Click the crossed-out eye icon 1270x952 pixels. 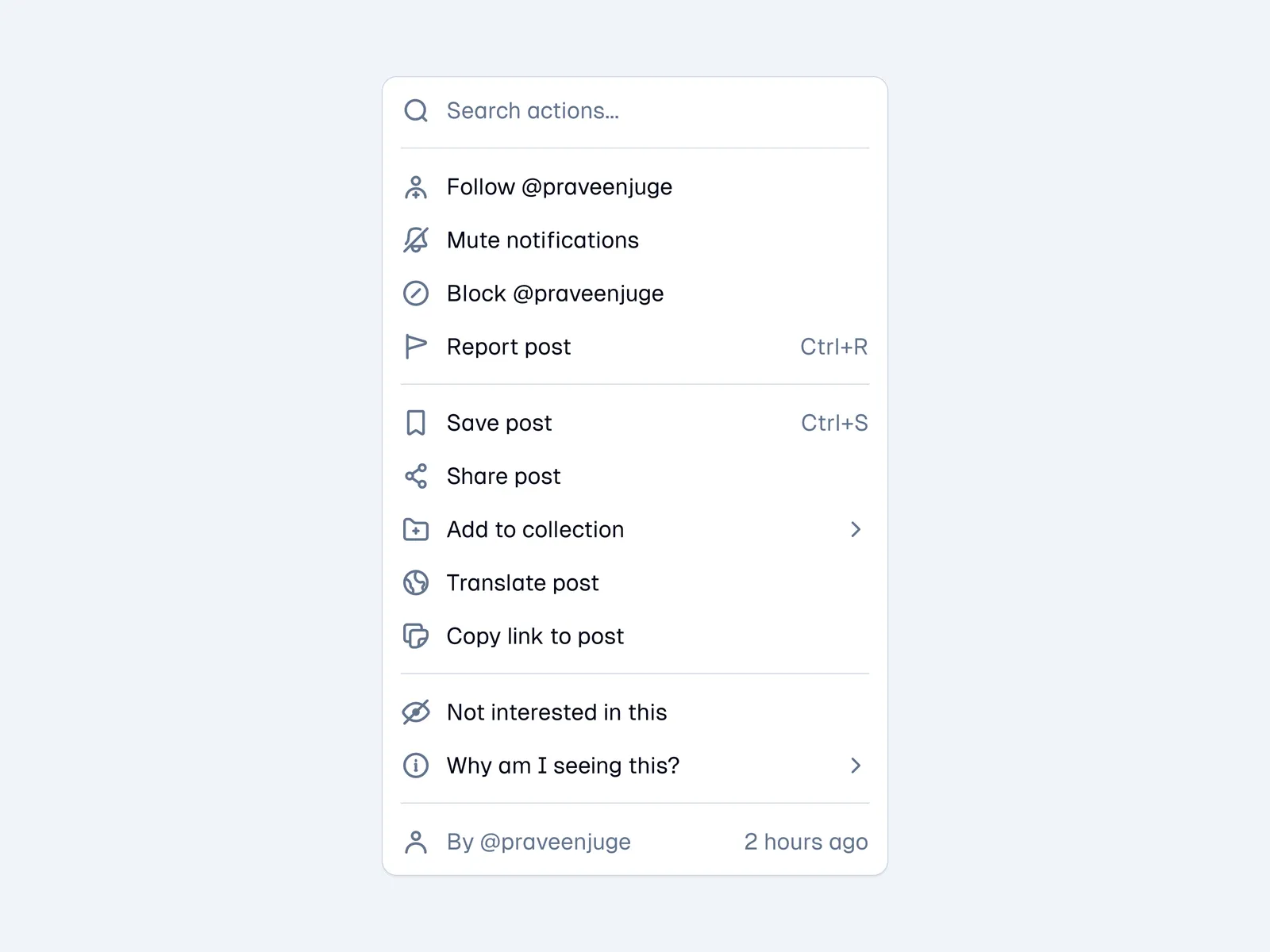tap(416, 712)
